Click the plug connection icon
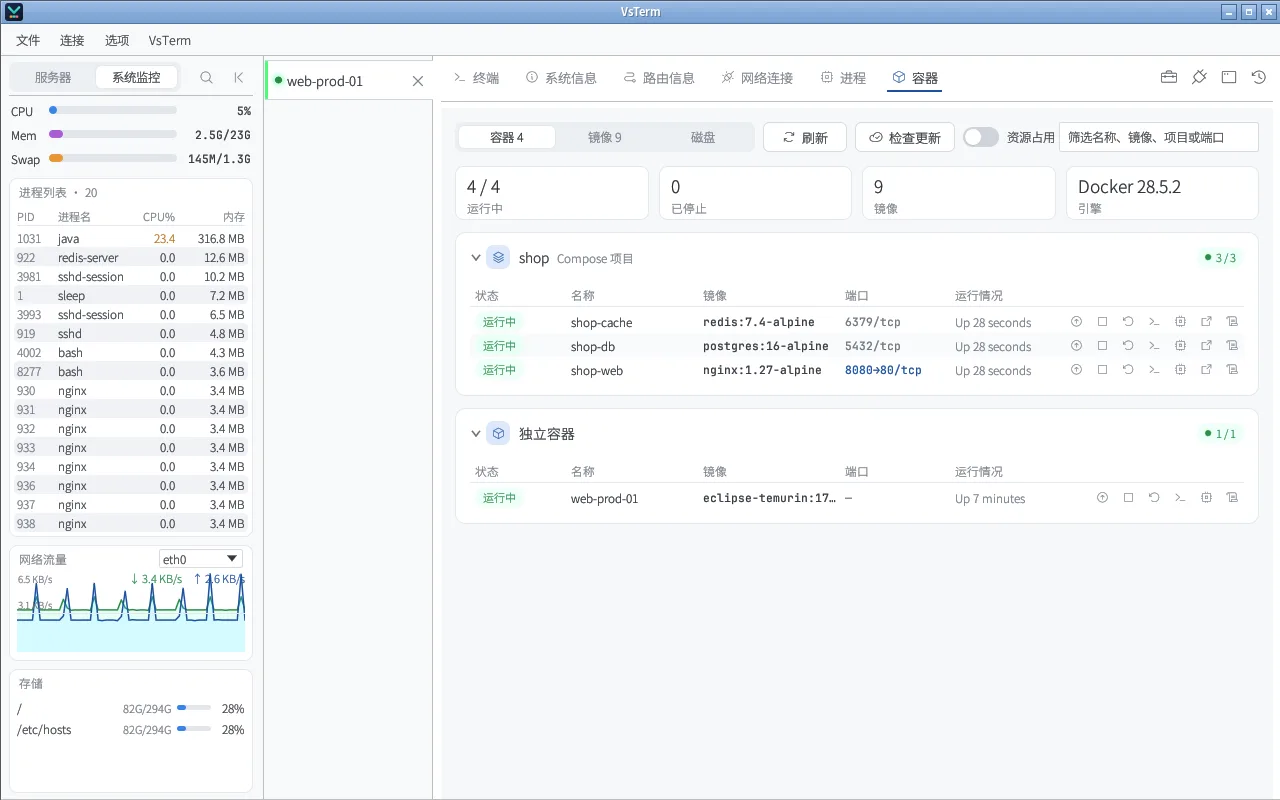 click(x=1199, y=77)
